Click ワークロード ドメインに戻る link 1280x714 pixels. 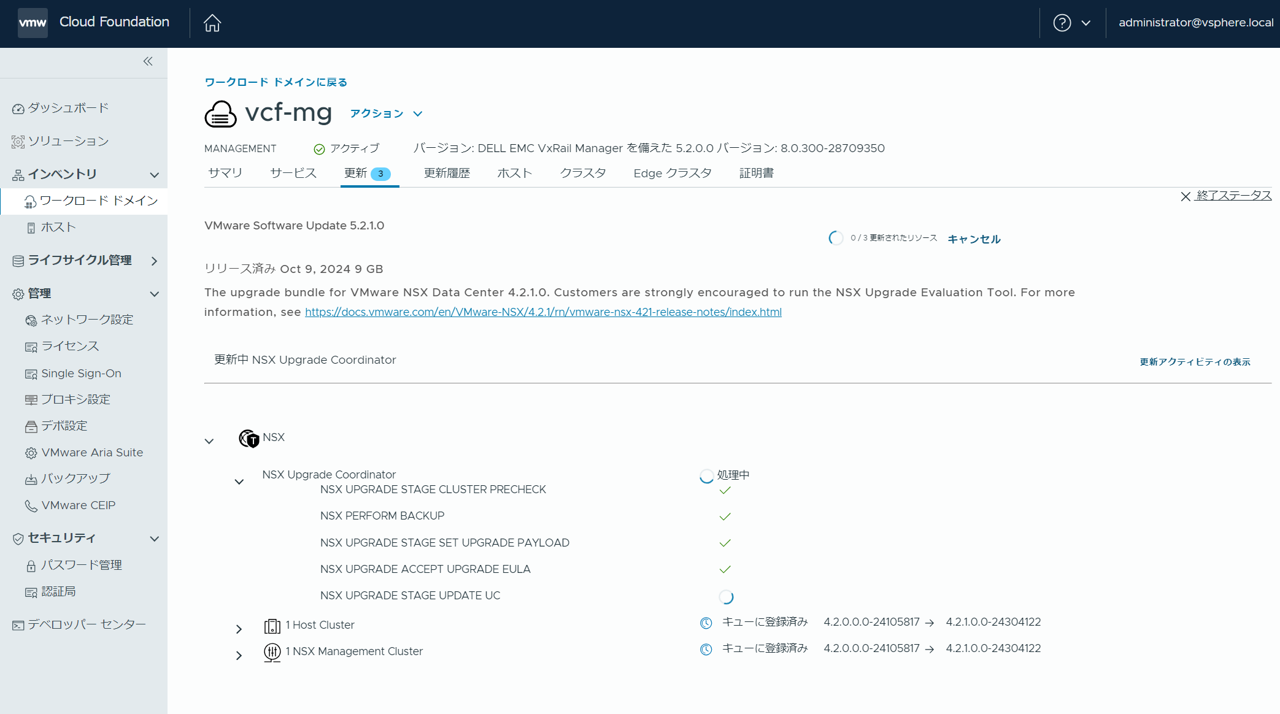(x=276, y=82)
